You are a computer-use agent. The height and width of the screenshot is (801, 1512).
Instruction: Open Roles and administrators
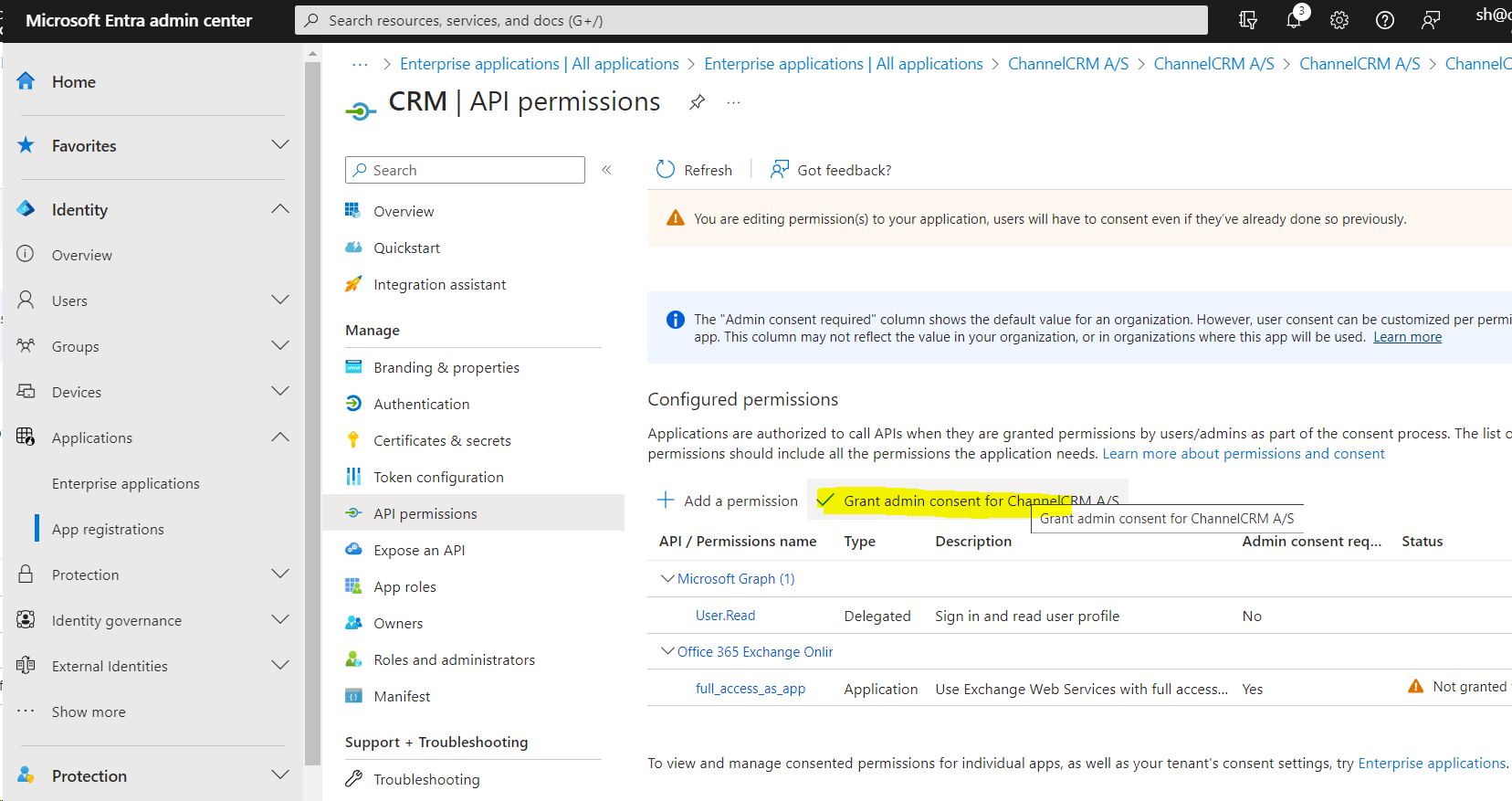pyautogui.click(x=454, y=659)
